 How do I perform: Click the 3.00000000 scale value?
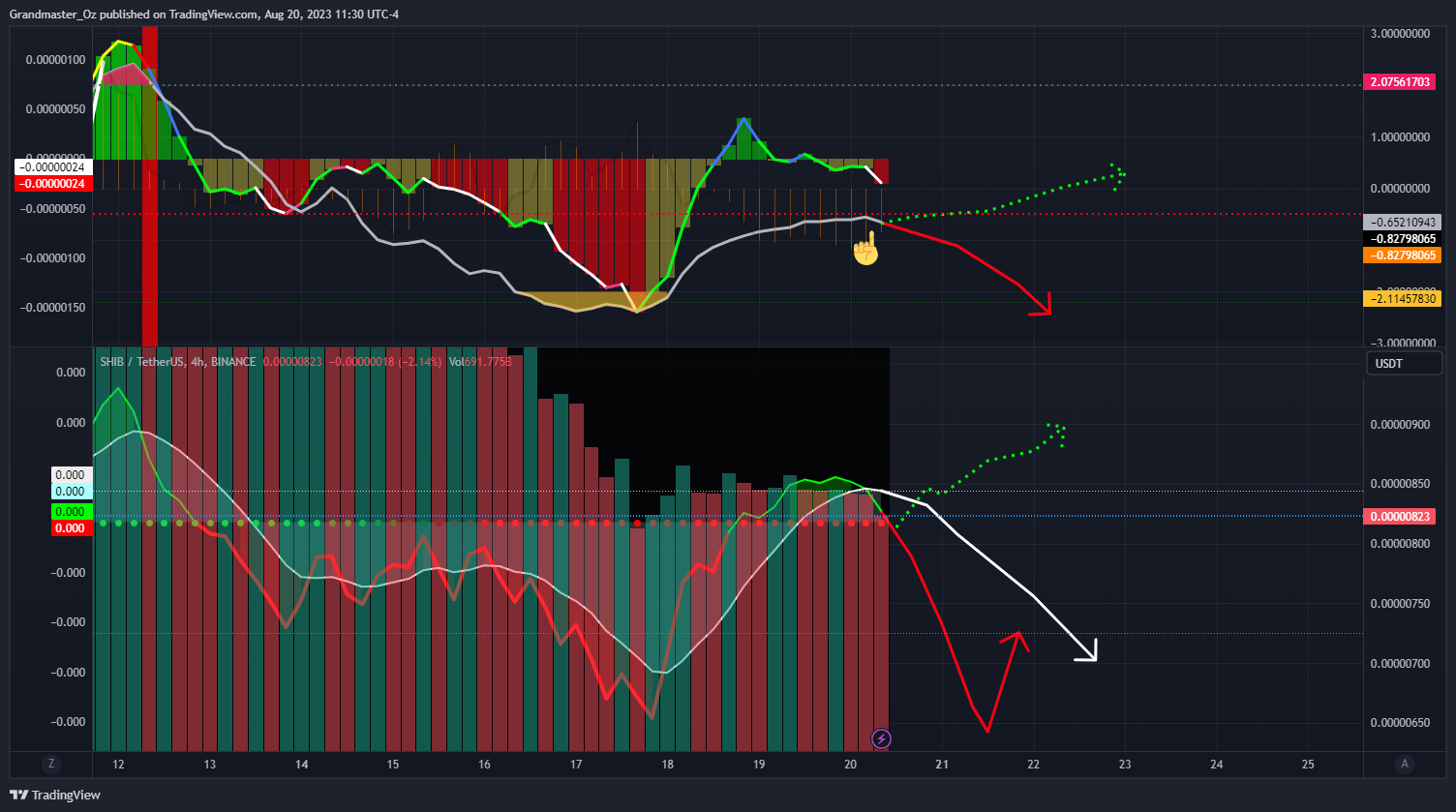coord(1400,34)
